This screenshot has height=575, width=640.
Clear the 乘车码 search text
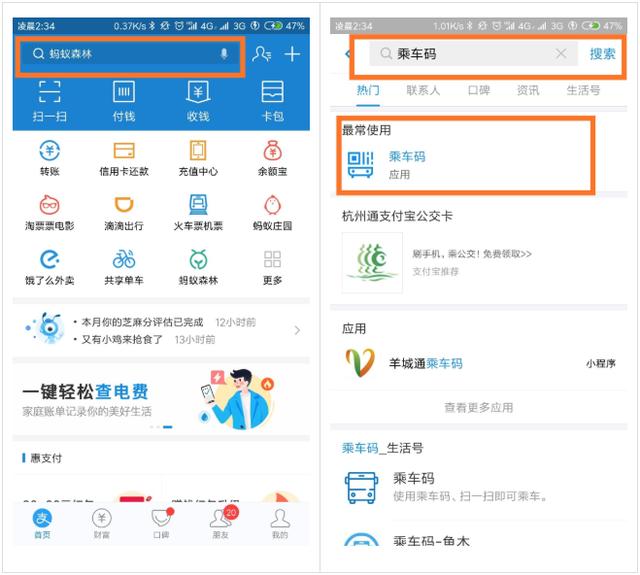click(x=561, y=54)
